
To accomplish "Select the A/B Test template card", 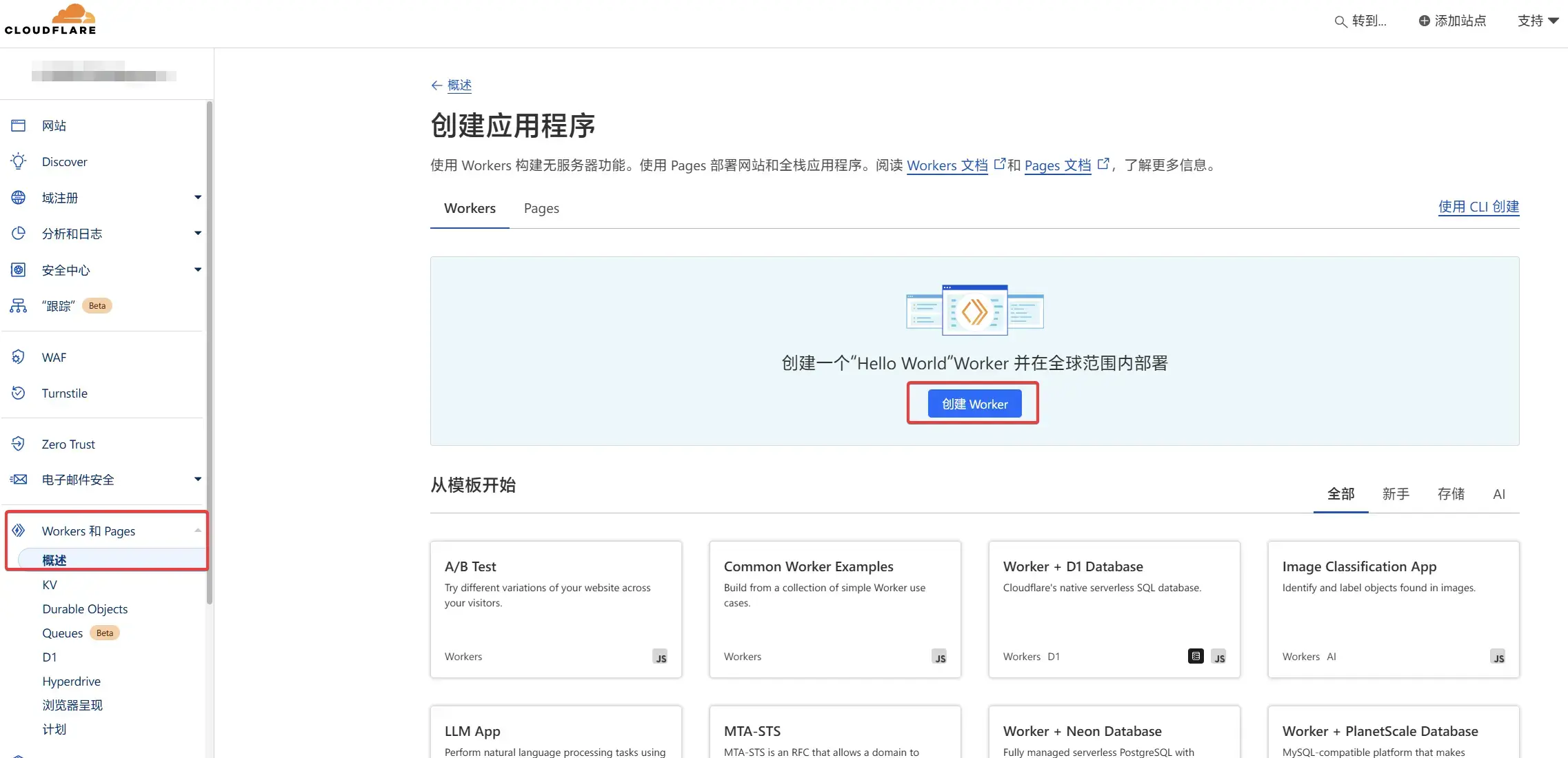I will [x=556, y=609].
